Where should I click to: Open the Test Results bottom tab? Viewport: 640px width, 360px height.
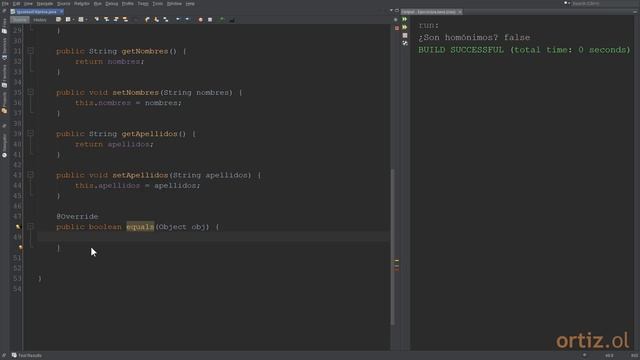(x=27, y=356)
